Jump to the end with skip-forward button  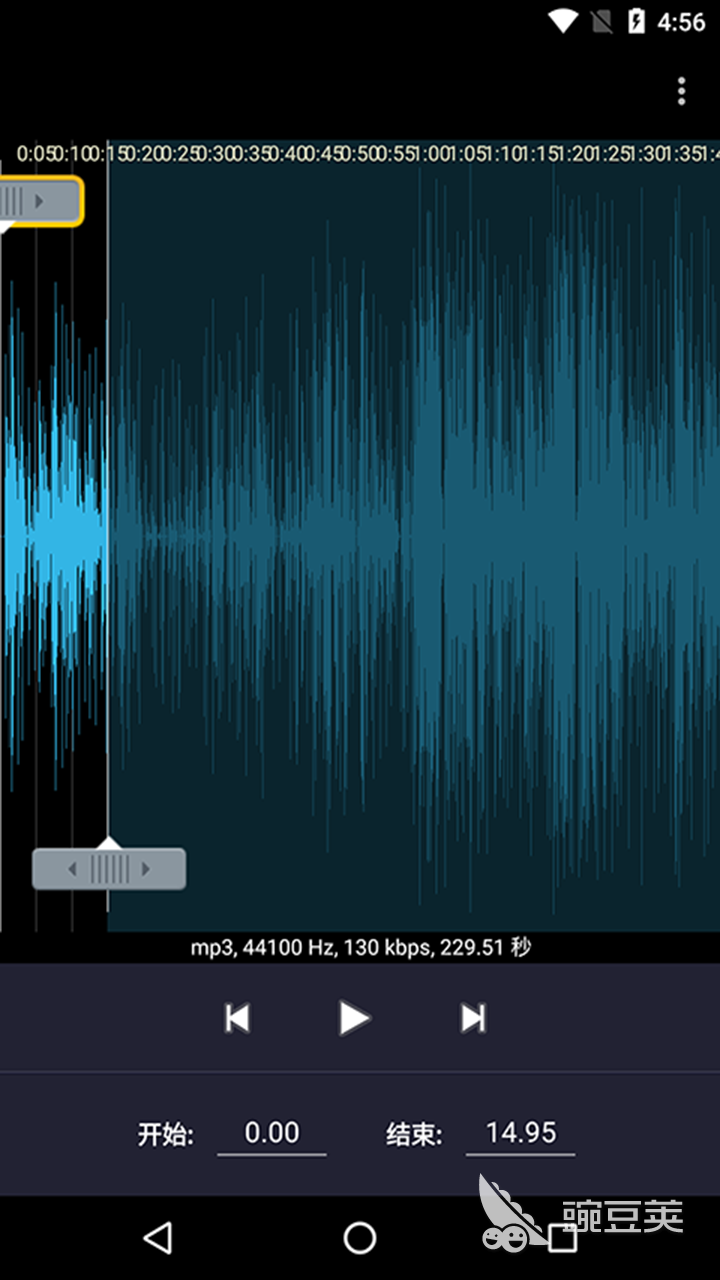(x=473, y=1018)
